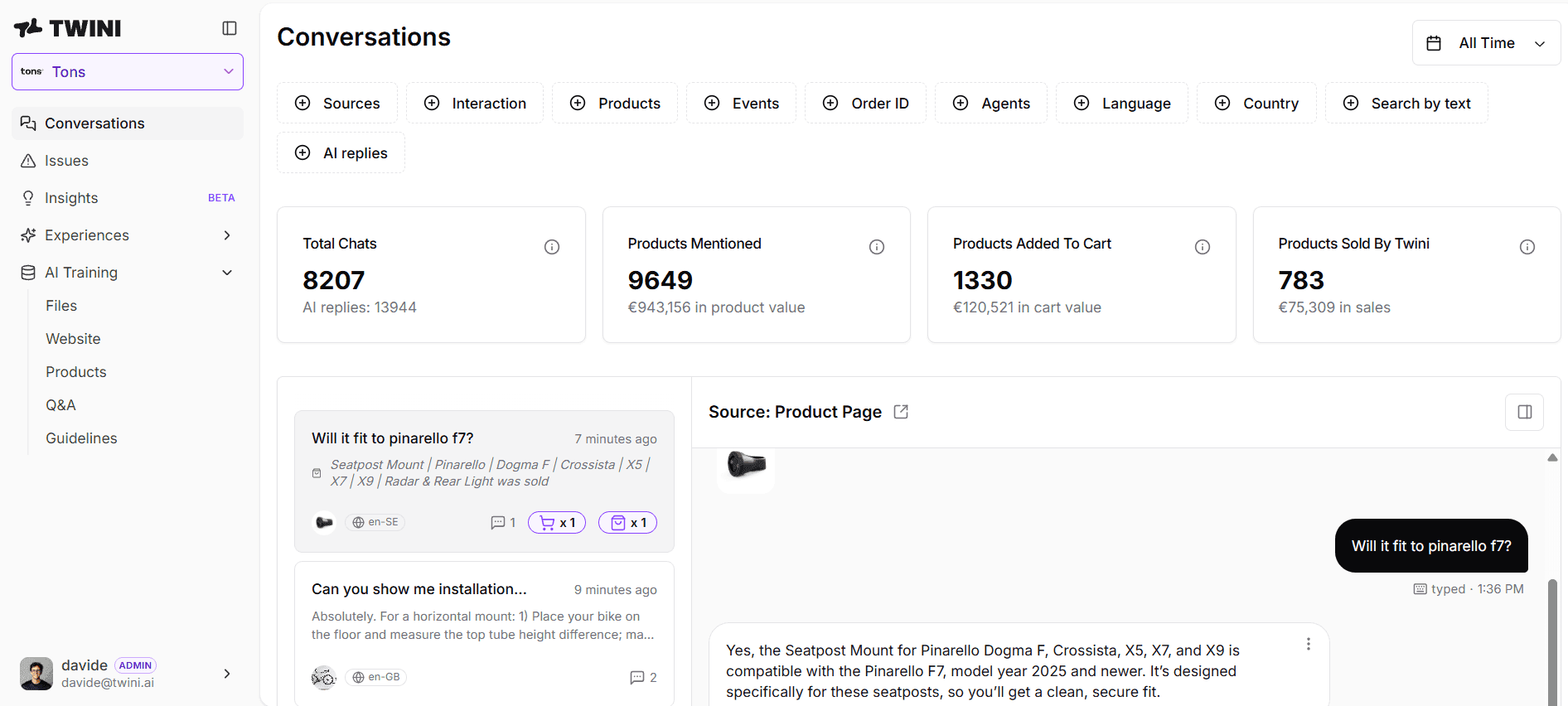This screenshot has width=1568, height=706.
Task: Click info icon on Products Sold By Twini
Action: 1527,247
